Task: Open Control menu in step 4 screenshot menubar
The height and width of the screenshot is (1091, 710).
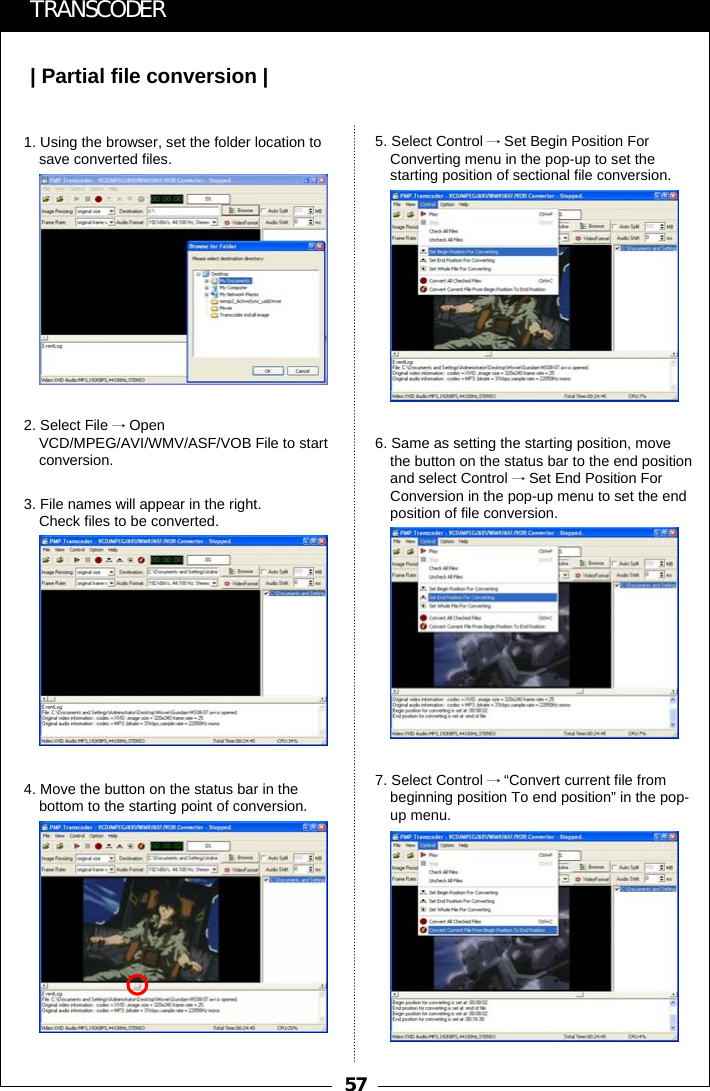Action: tap(77, 836)
